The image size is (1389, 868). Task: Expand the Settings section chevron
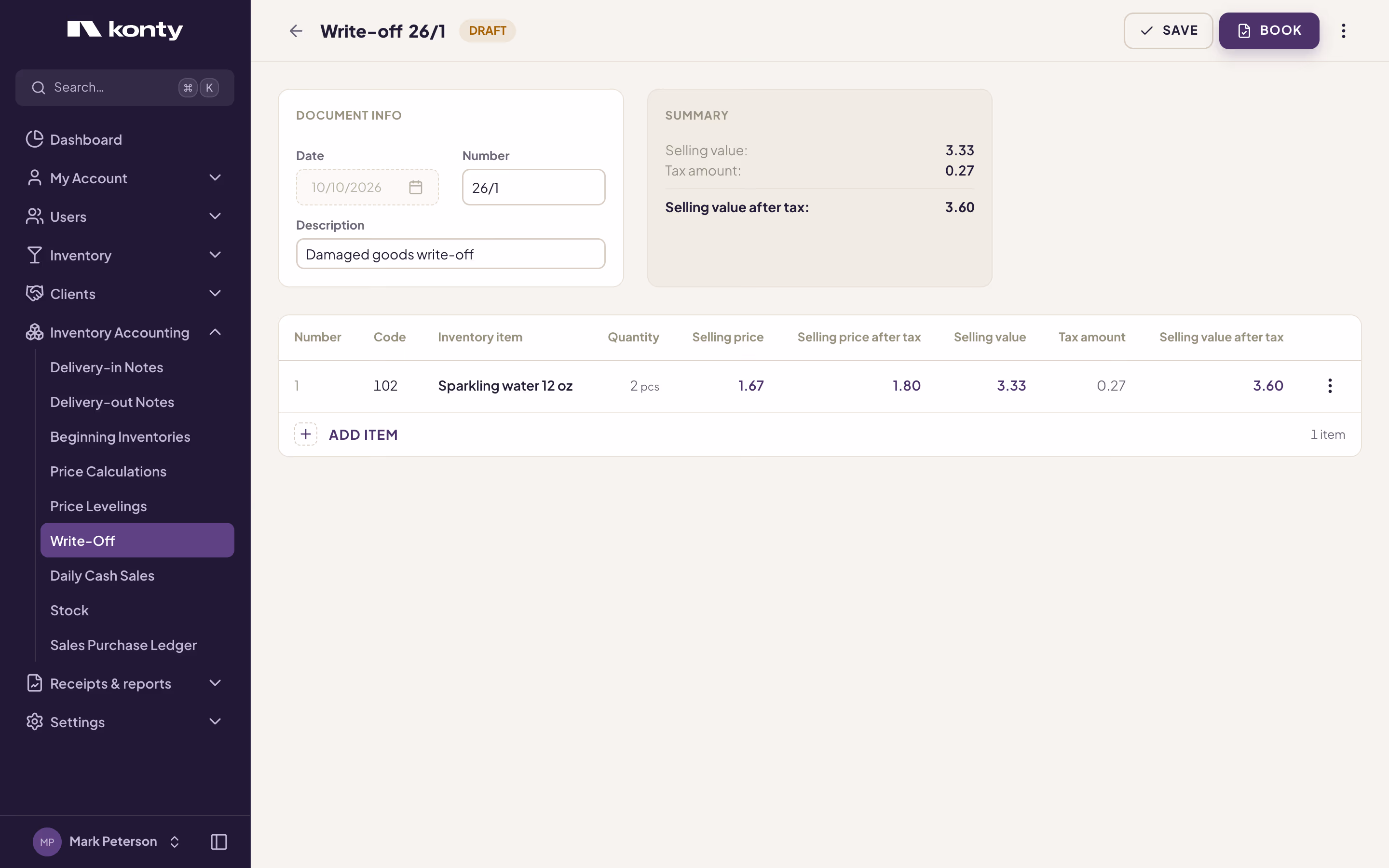215,721
